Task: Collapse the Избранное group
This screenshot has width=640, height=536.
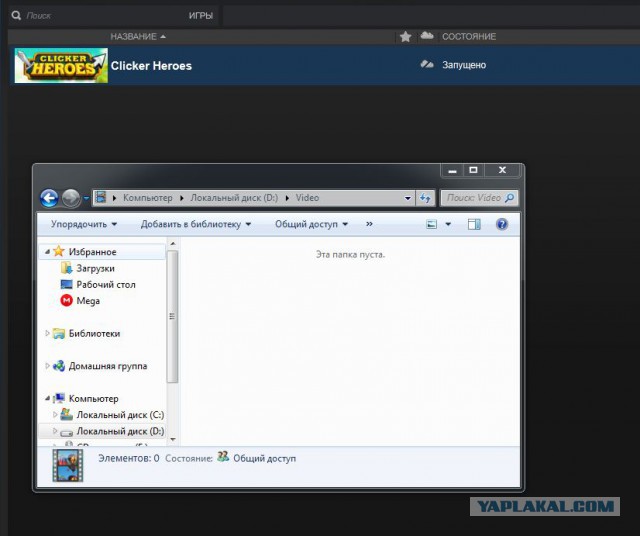Action: pyautogui.click(x=47, y=251)
